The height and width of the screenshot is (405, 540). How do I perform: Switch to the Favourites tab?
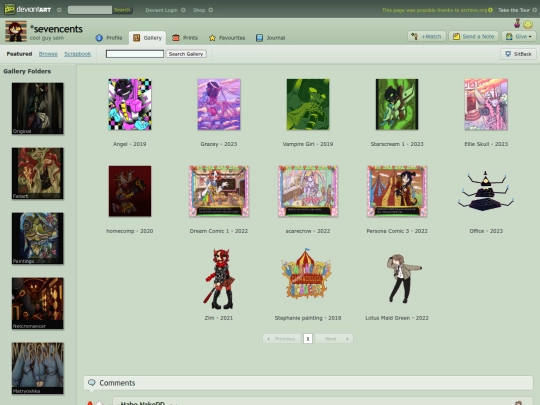[x=227, y=38]
